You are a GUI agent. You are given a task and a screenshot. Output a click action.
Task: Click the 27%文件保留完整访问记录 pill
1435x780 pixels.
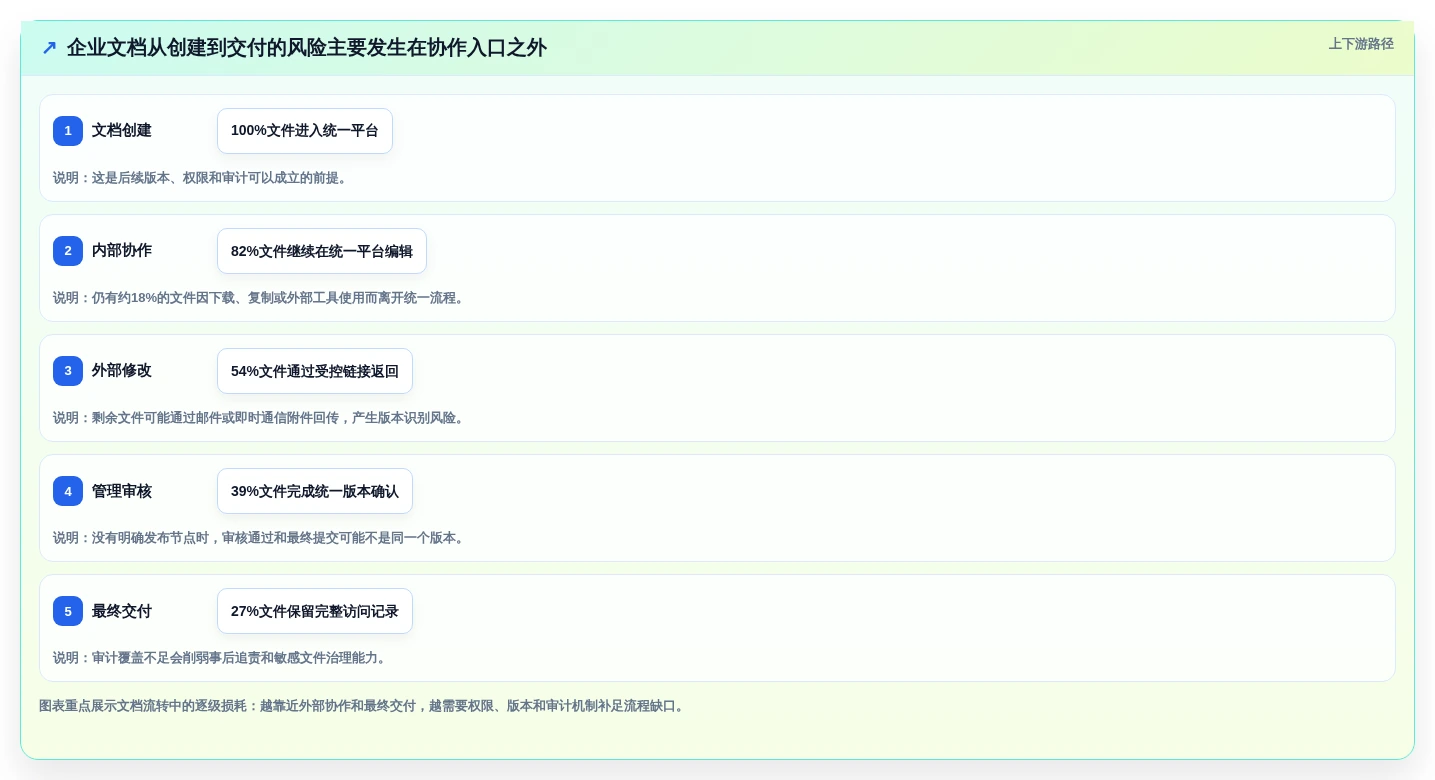pyautogui.click(x=315, y=611)
